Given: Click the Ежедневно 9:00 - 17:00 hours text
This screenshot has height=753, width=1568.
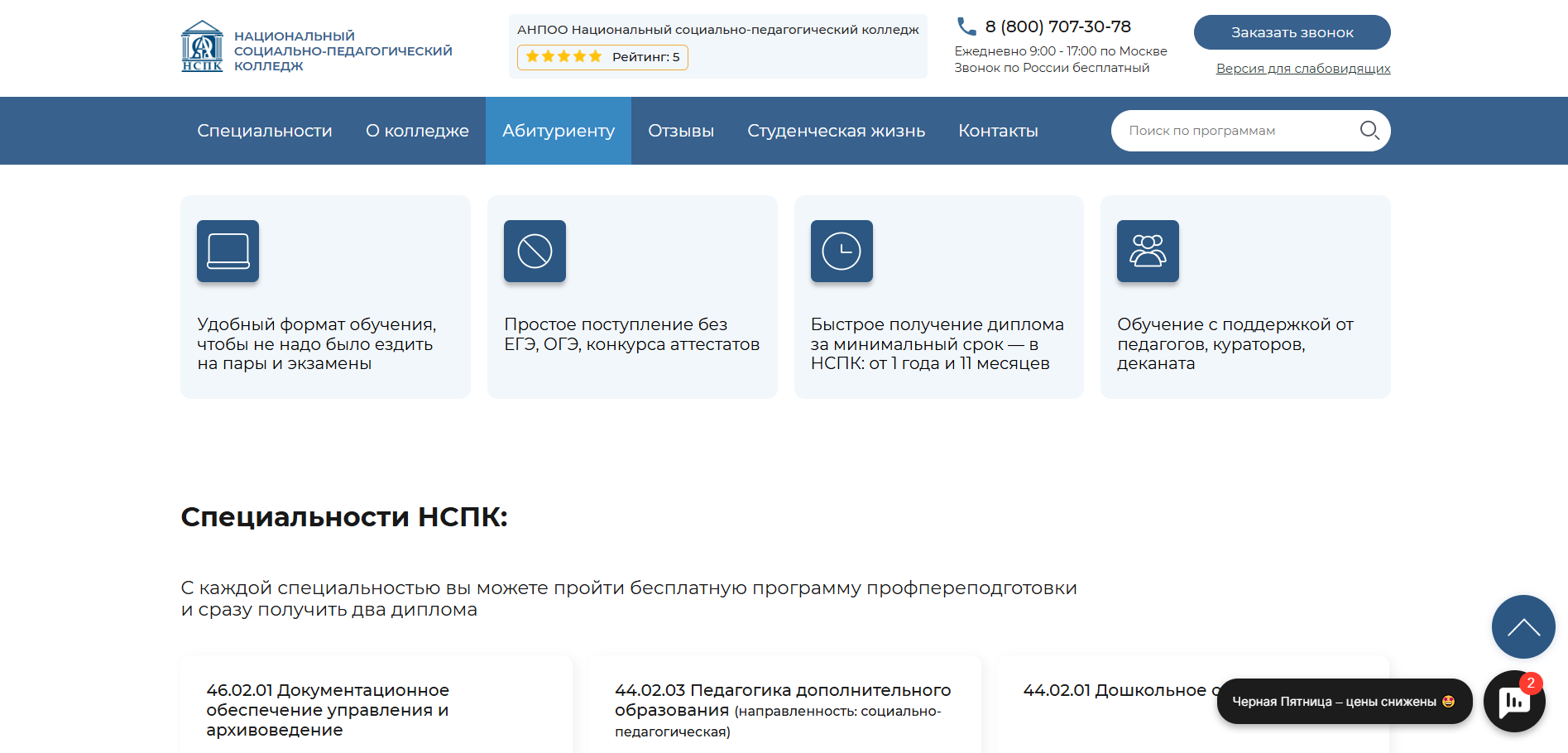Looking at the screenshot, I should click(x=1061, y=51).
